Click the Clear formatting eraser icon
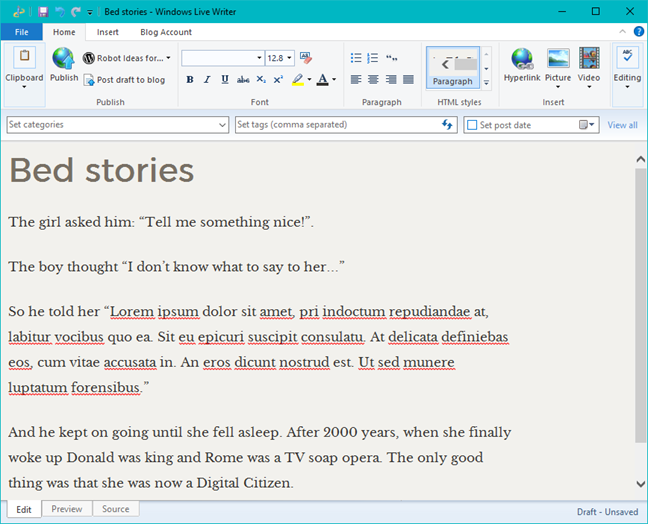Image resolution: width=648 pixels, height=524 pixels. point(306,58)
